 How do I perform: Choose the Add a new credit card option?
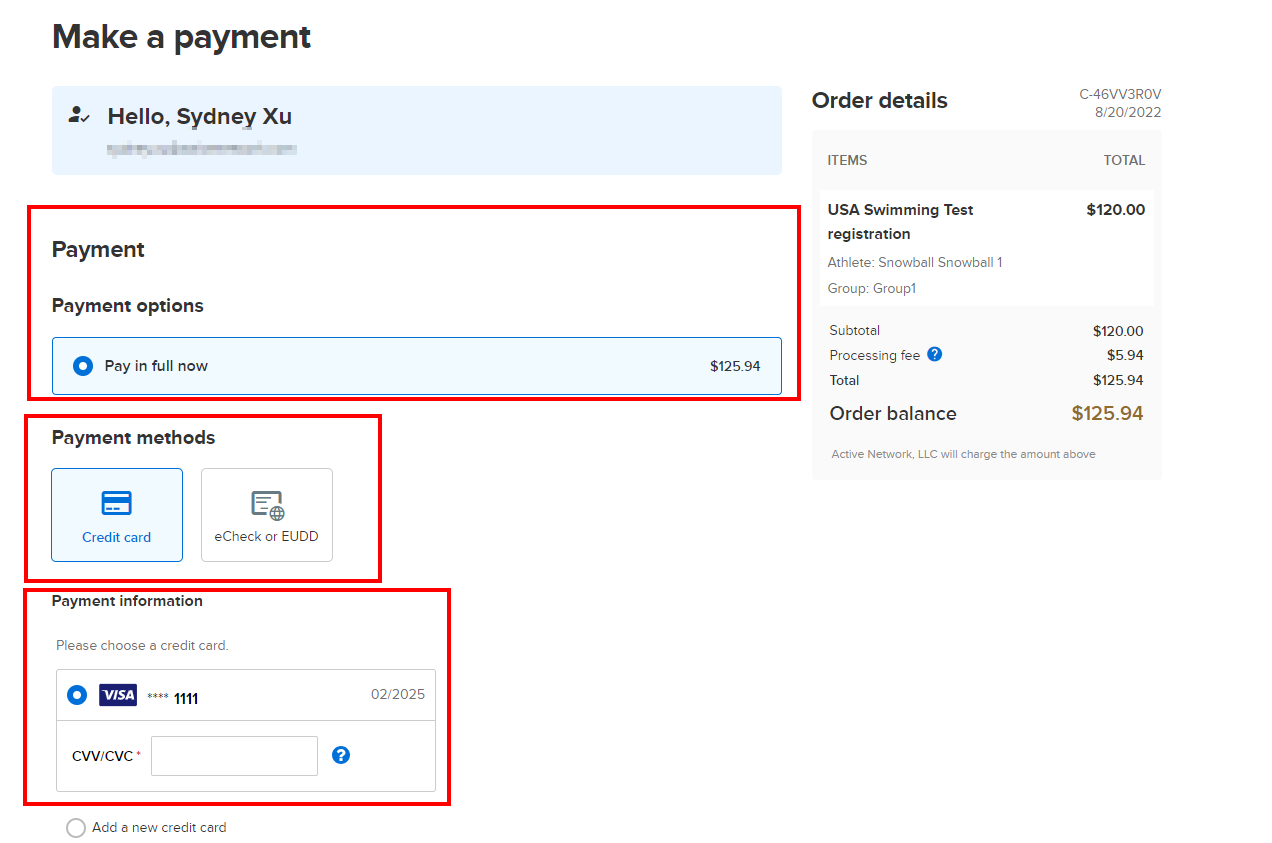[x=76, y=828]
